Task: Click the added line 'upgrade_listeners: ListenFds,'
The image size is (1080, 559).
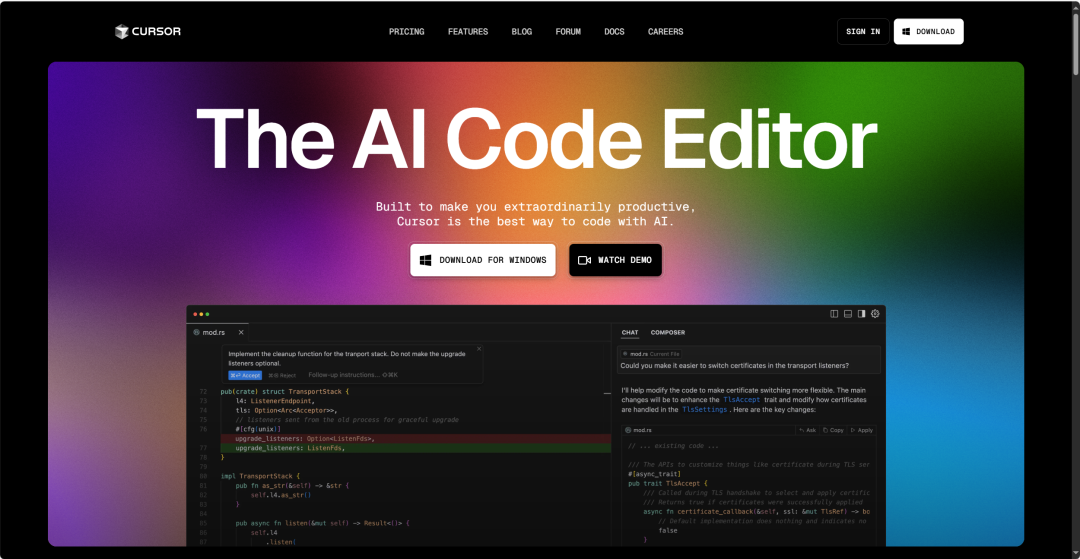Action: pyautogui.click(x=415, y=448)
